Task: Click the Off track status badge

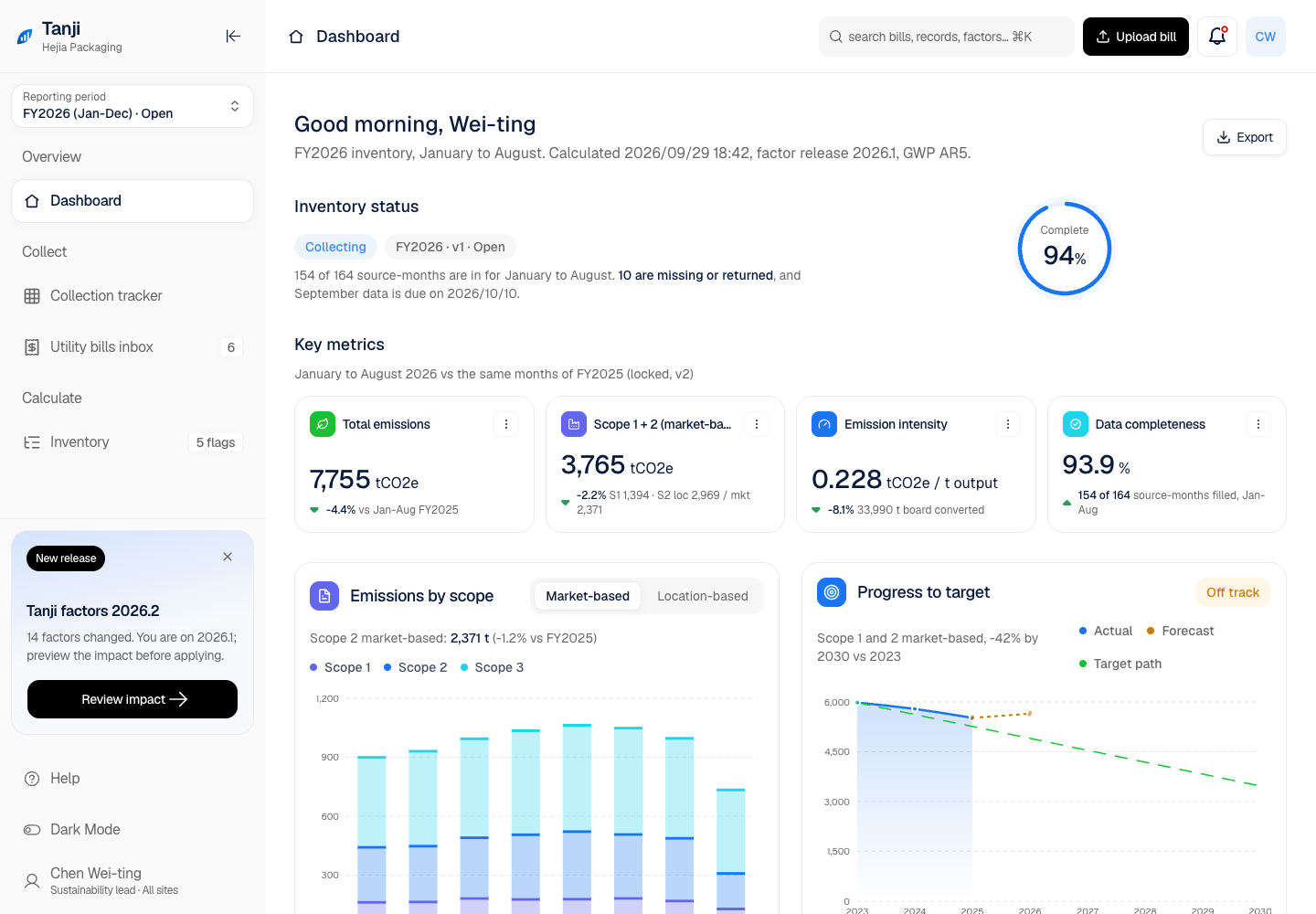Action: click(1233, 592)
